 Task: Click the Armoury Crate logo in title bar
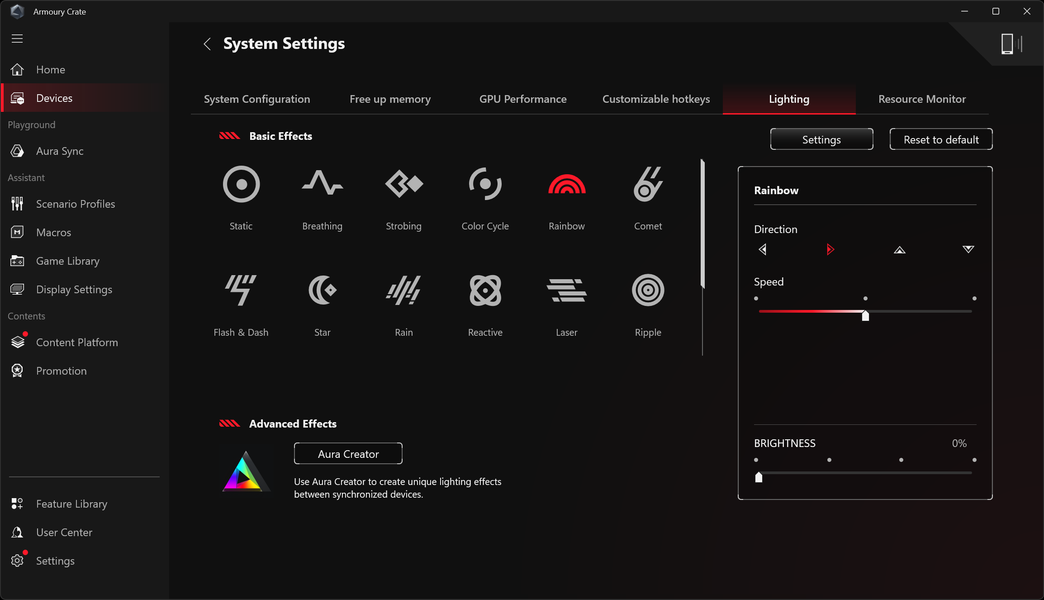17,11
